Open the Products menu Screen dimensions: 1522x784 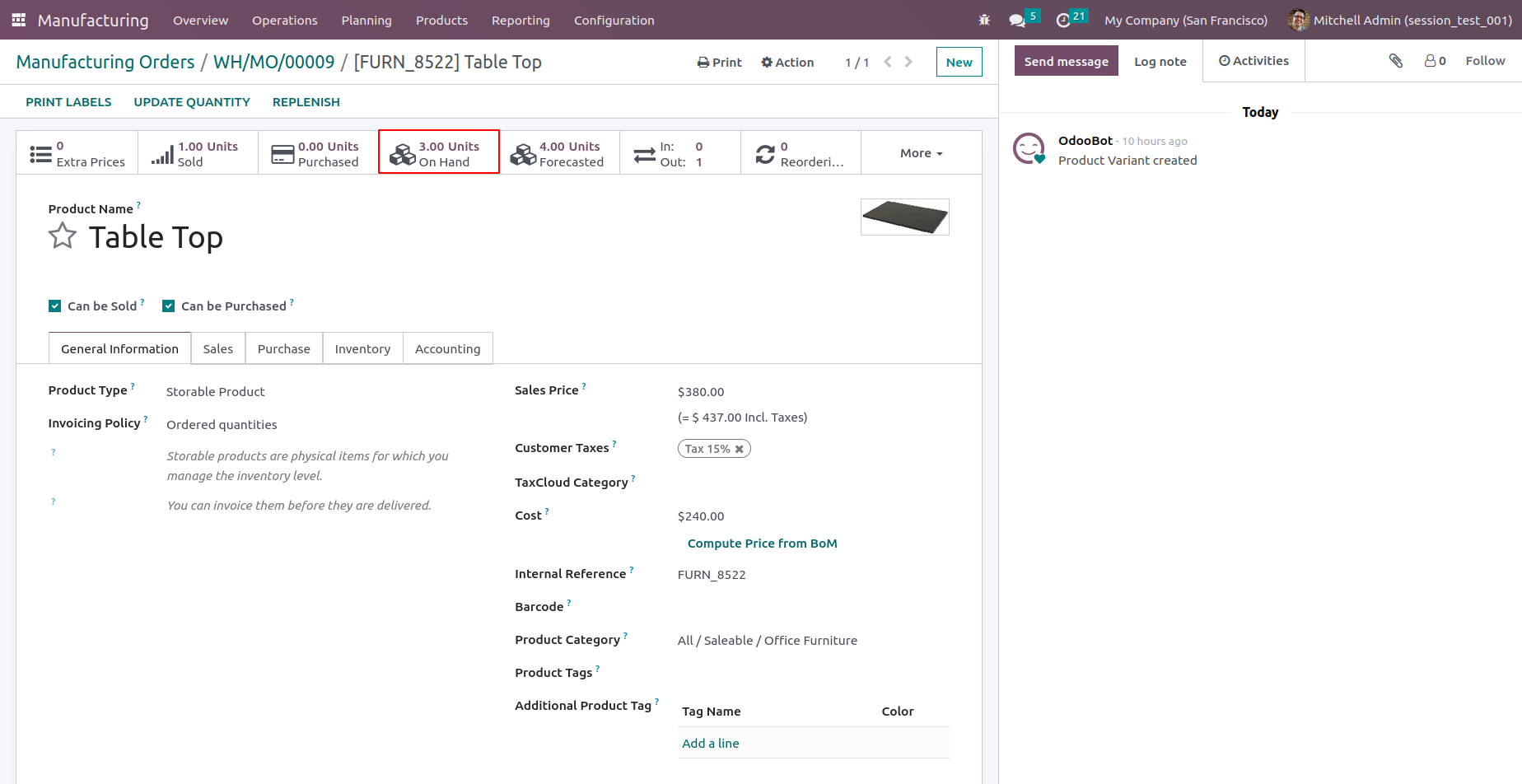tap(441, 20)
